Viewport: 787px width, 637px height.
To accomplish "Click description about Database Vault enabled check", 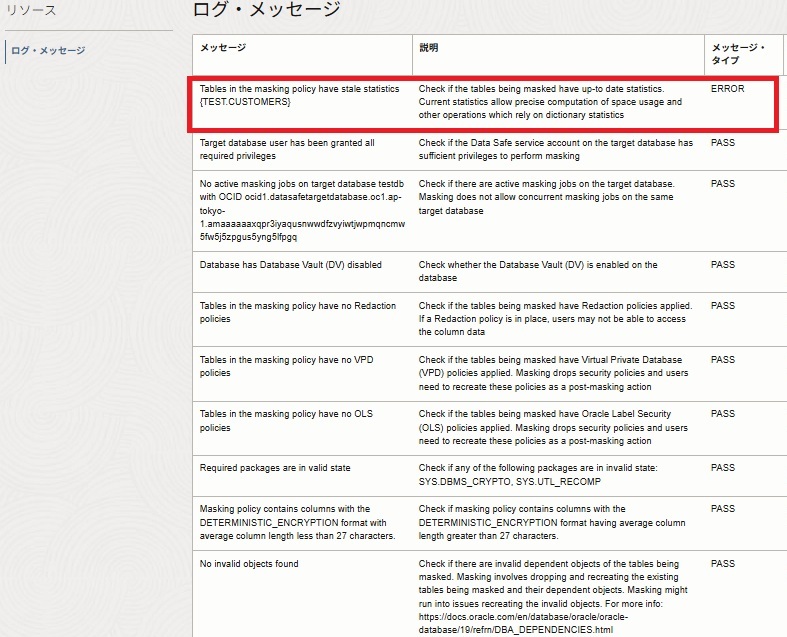I will click(x=538, y=271).
